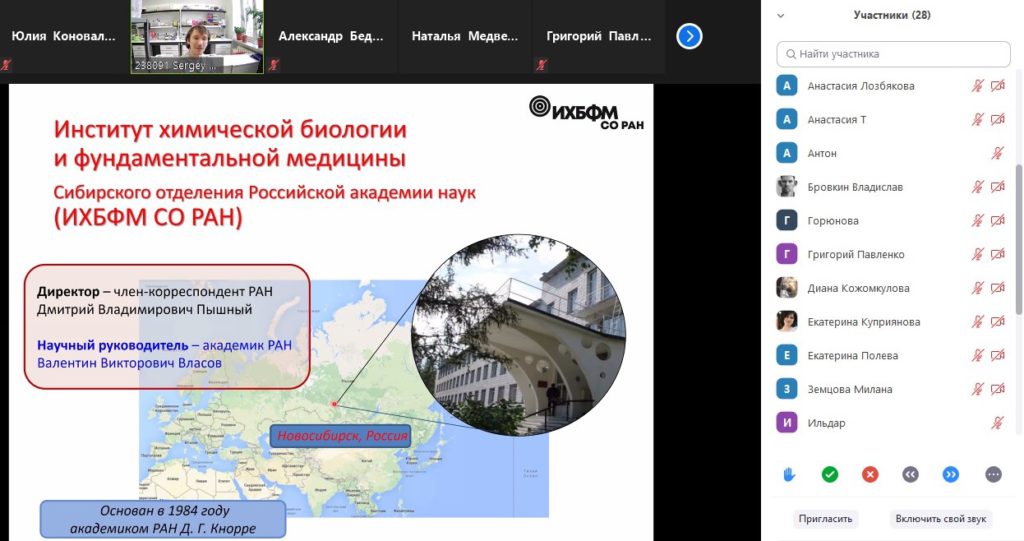1024x541 pixels.
Task: Click muted microphone icon of Земцова Милана
Action: point(978,389)
